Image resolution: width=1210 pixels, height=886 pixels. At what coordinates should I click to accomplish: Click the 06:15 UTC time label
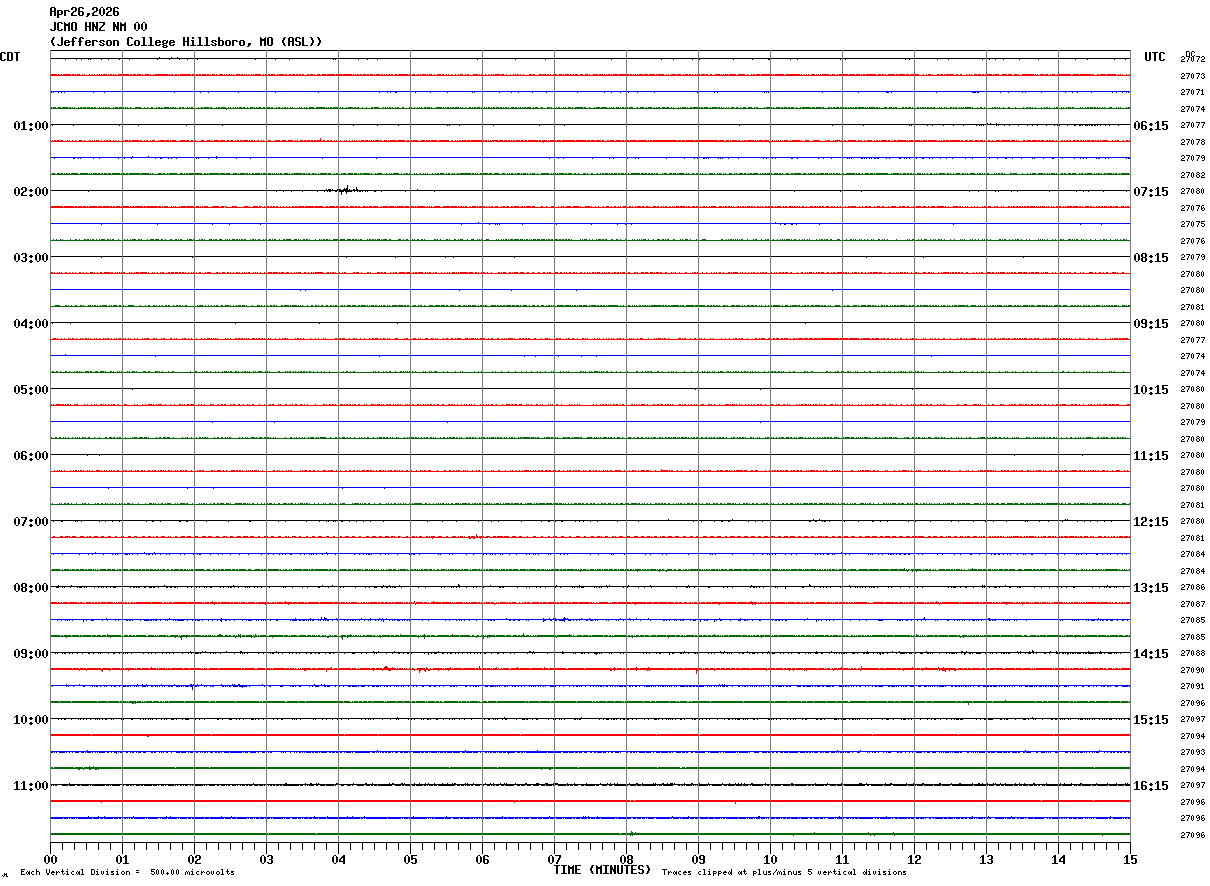tap(1151, 126)
